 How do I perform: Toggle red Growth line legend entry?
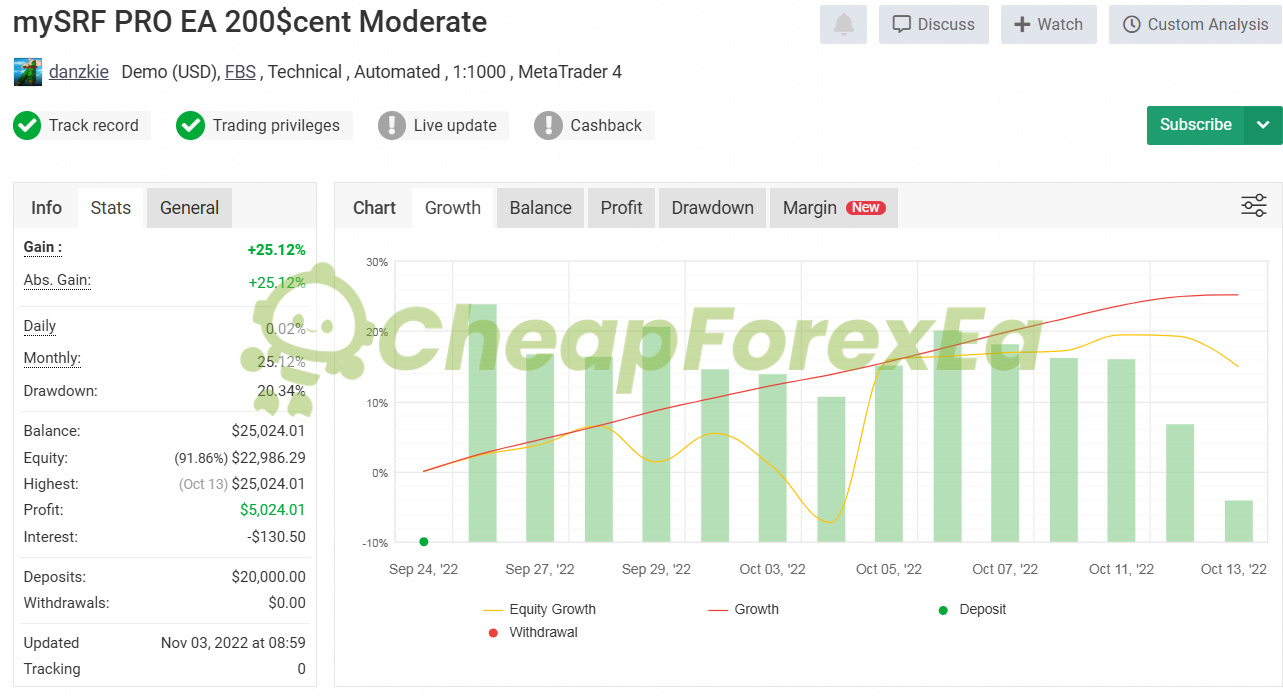coord(743,609)
